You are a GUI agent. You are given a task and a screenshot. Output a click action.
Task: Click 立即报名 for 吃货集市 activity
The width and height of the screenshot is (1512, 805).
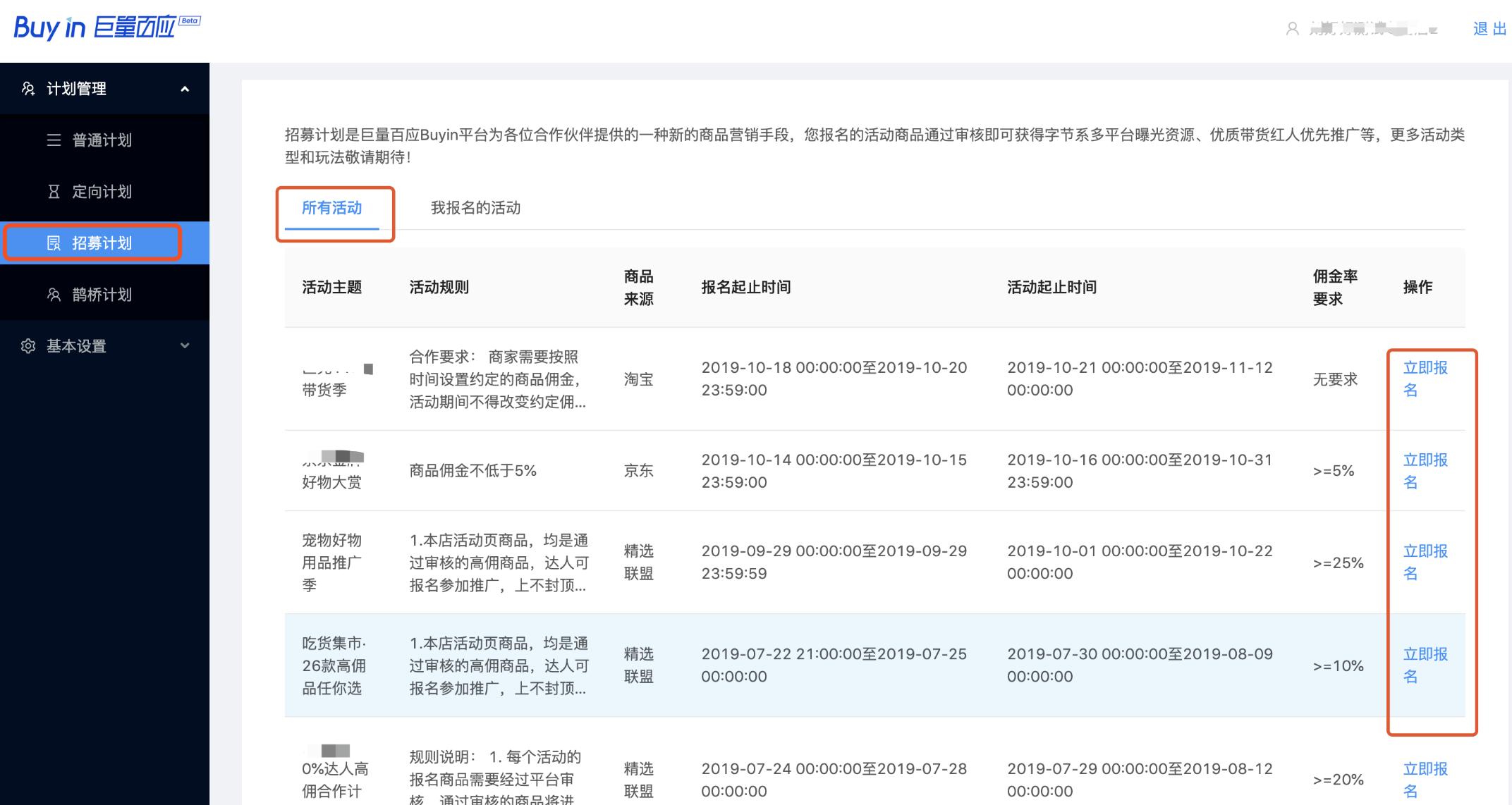click(x=1425, y=665)
